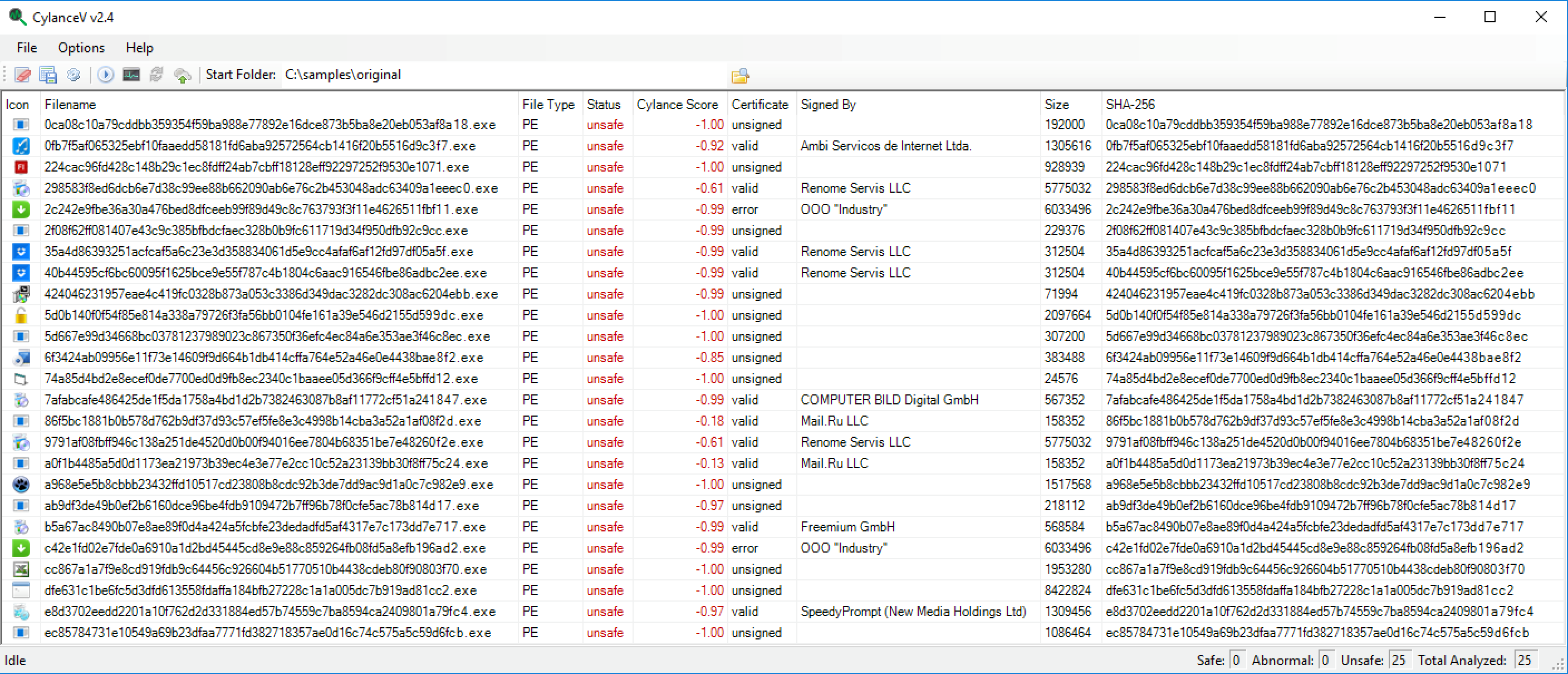
Task: Click SHA-256 value starting 5d667e99d34668
Action: [x=1317, y=336]
